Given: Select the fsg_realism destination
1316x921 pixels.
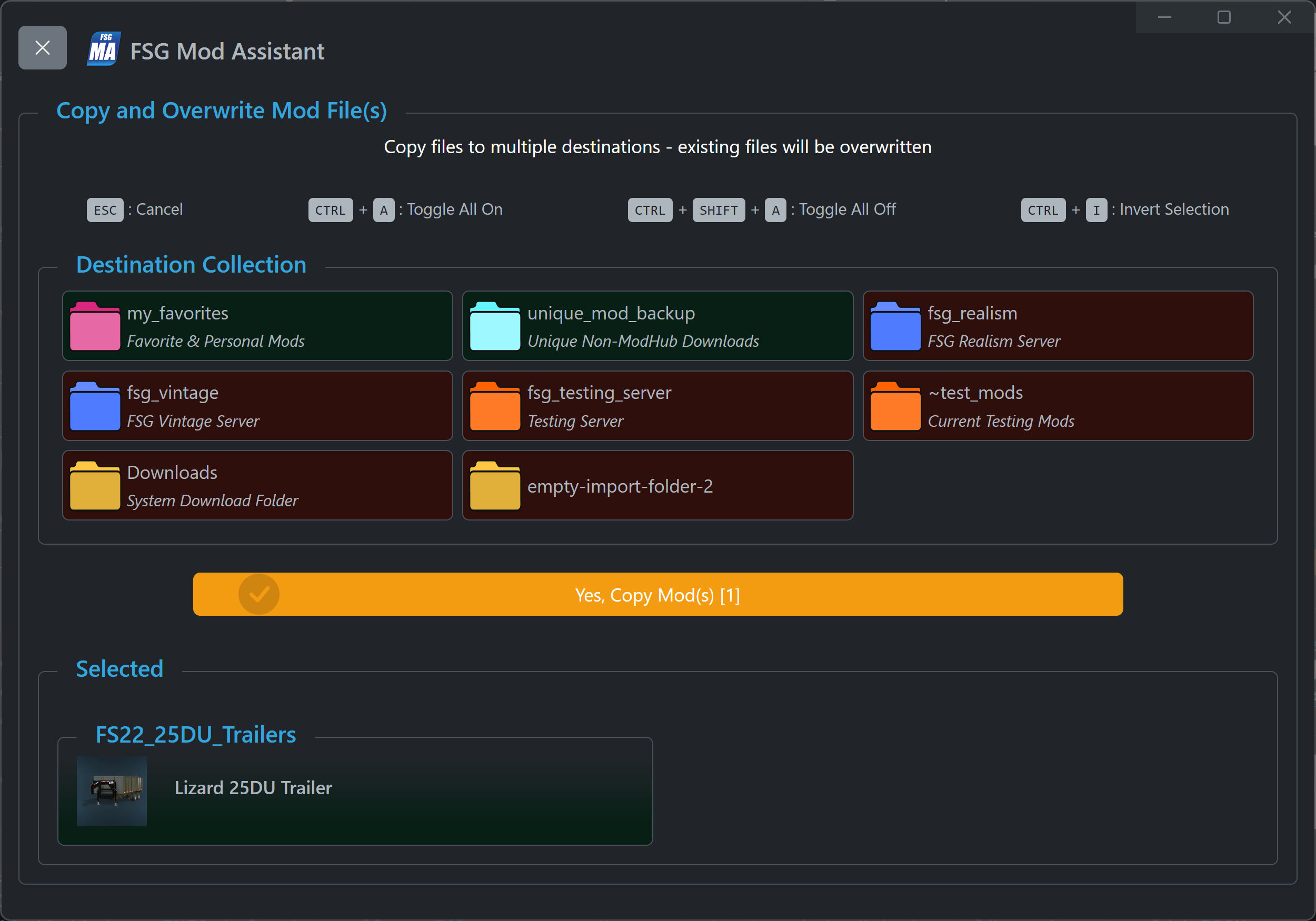Looking at the screenshot, I should click(1058, 326).
